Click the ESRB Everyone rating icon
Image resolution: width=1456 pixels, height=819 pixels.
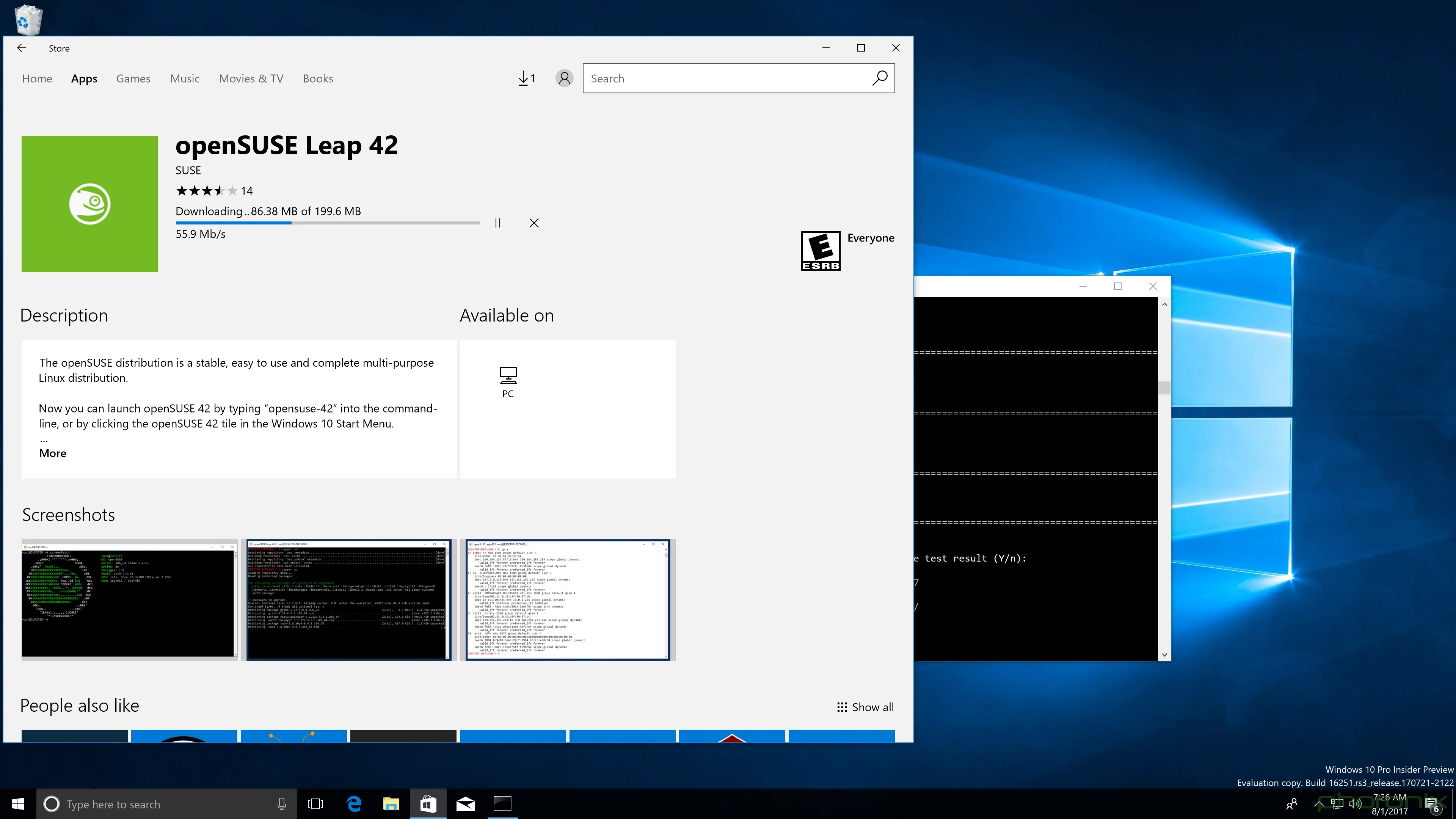pyautogui.click(x=821, y=251)
